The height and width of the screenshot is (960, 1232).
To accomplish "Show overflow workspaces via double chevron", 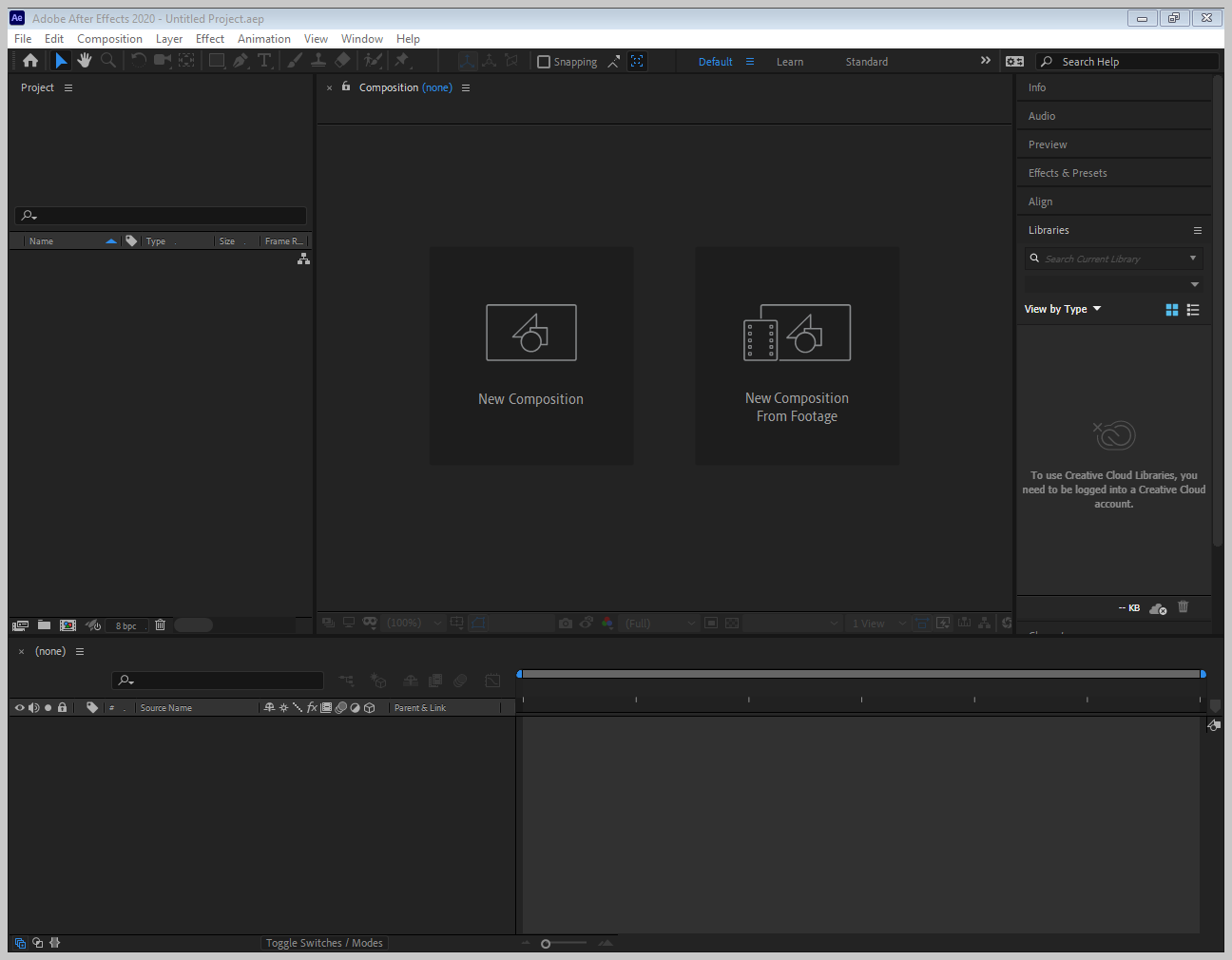I will point(986,61).
